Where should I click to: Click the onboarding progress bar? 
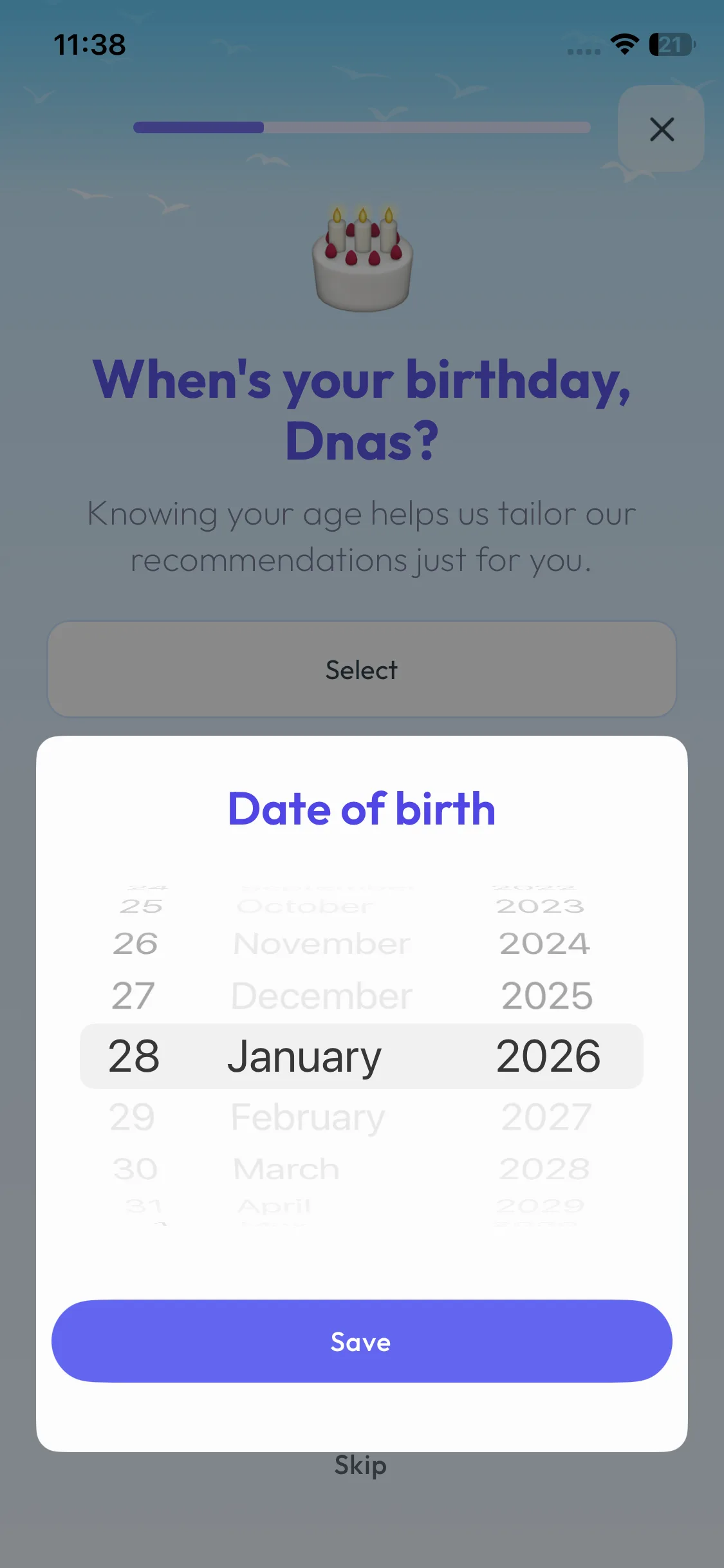362,127
